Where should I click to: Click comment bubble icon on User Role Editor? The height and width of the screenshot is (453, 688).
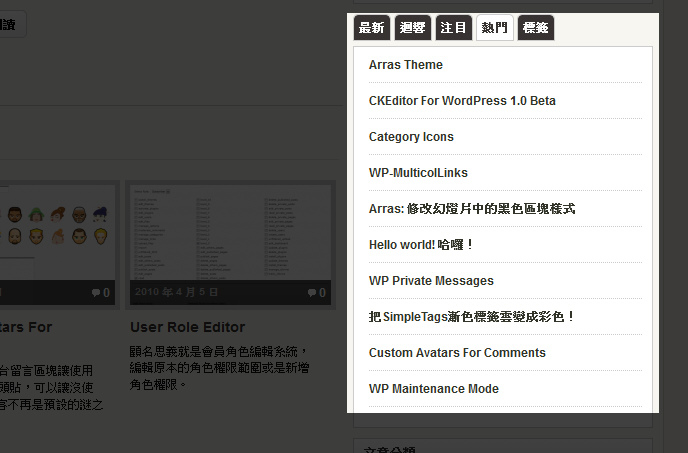point(312,293)
